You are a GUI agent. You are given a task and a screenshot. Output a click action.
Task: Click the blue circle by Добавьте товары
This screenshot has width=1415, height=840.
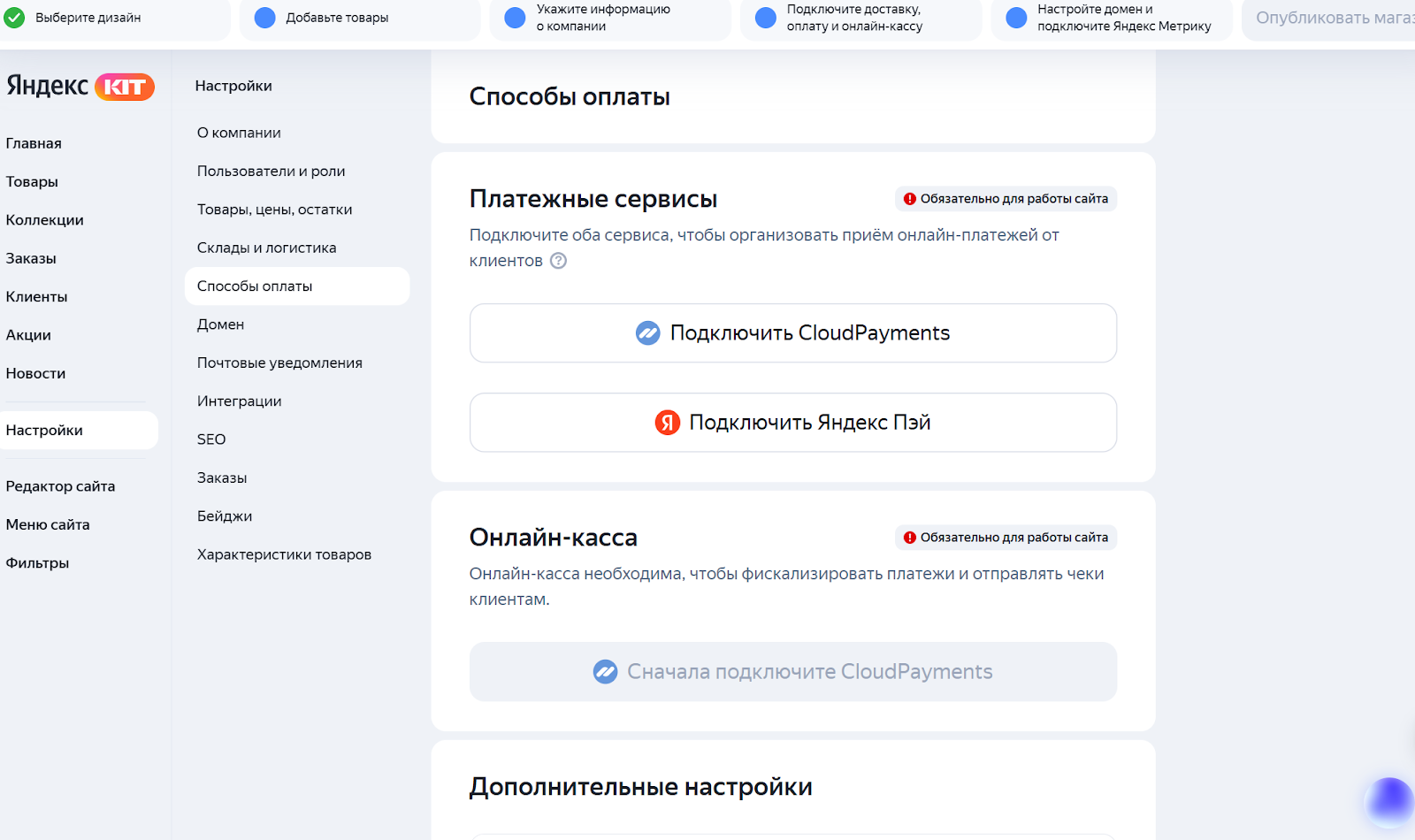264,18
